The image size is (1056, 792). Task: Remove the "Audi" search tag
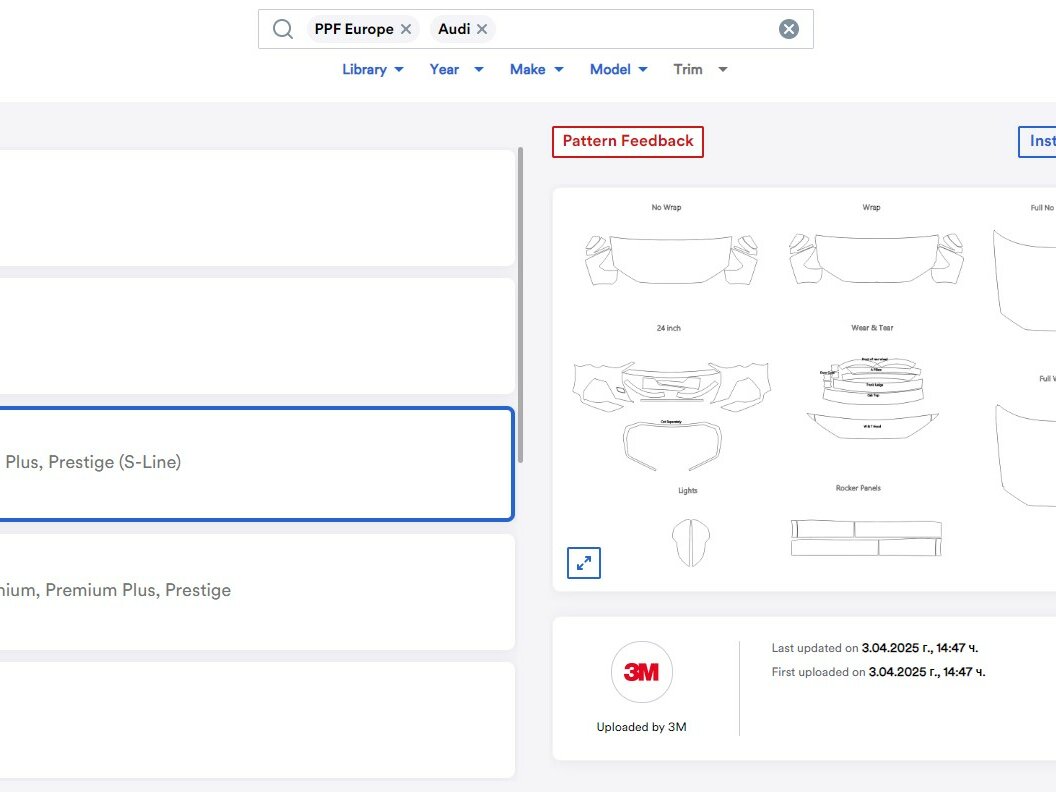(x=482, y=29)
